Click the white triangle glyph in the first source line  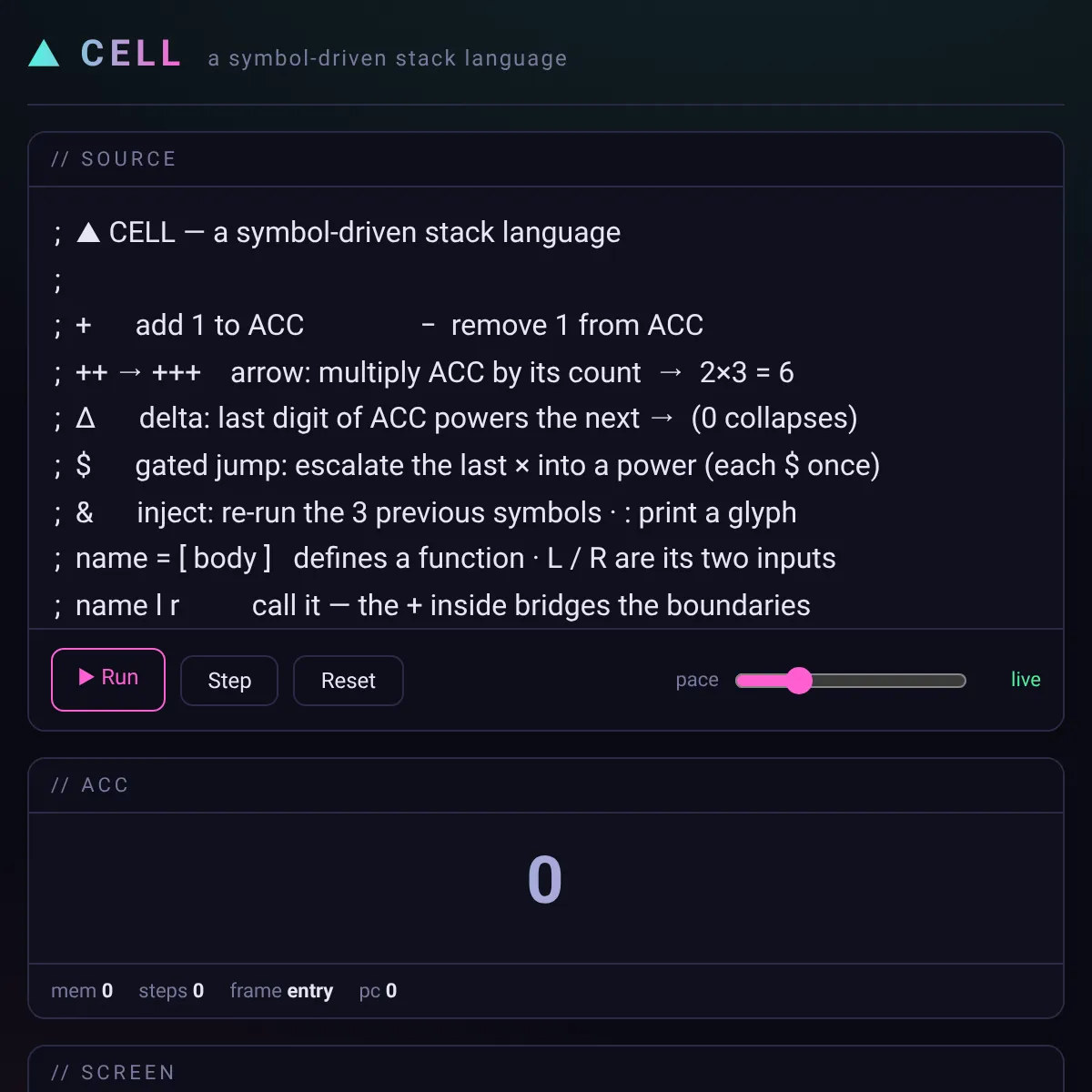[x=88, y=233]
